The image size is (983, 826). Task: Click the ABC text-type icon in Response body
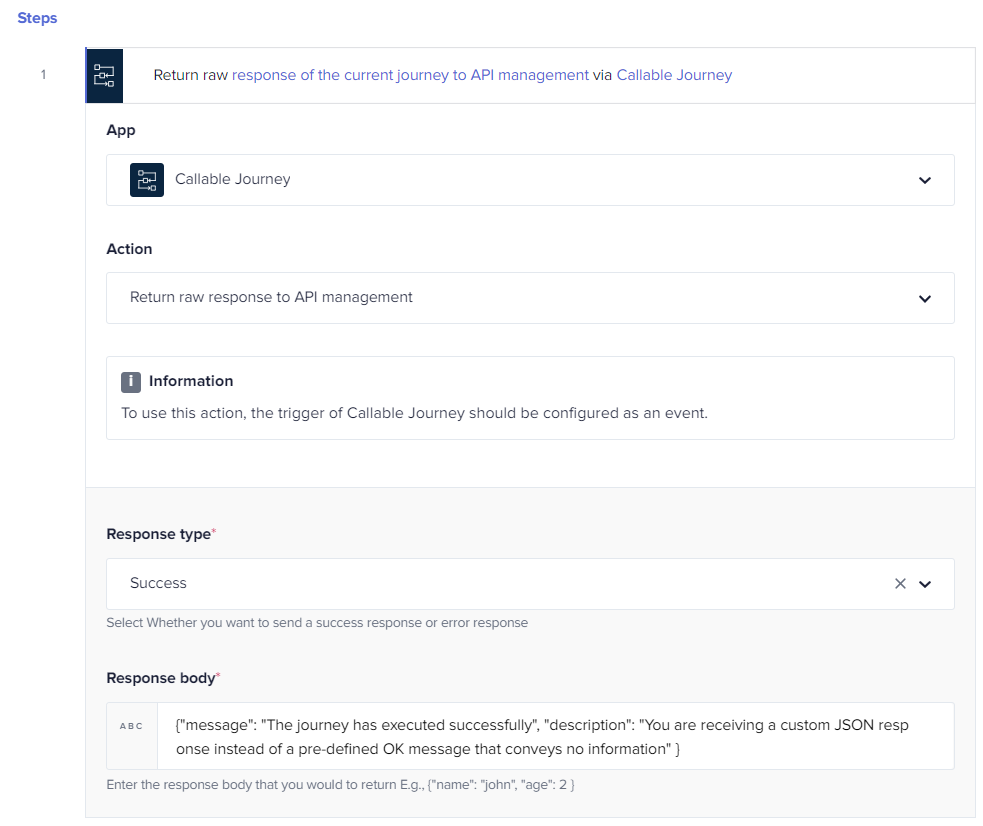(132, 726)
